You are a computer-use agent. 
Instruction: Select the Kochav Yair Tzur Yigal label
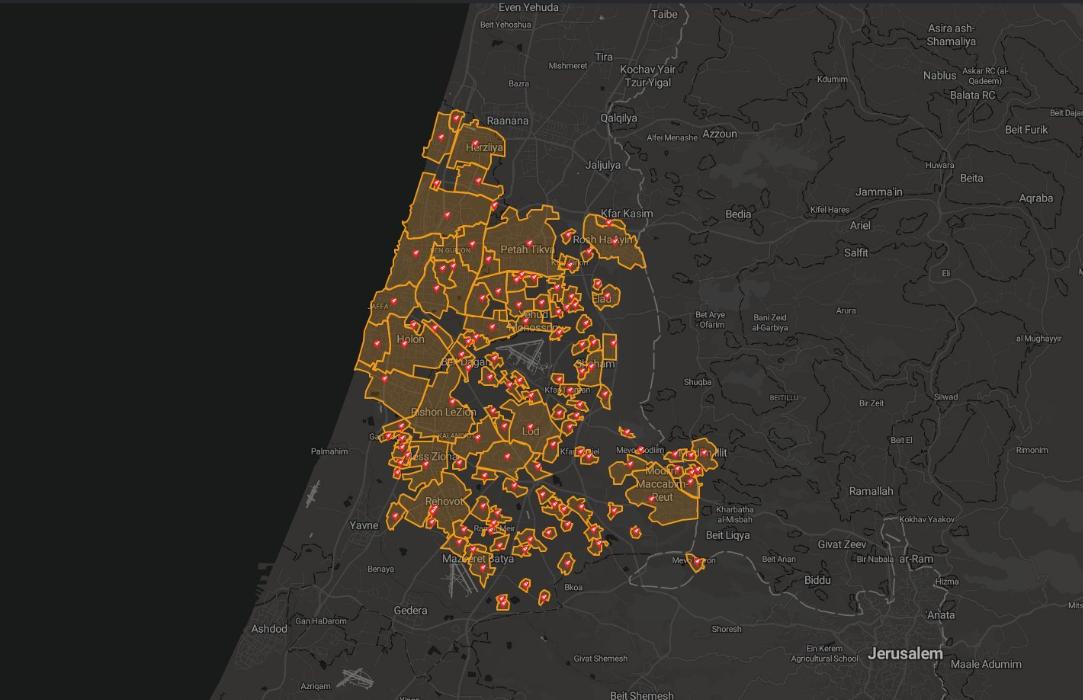tap(648, 75)
